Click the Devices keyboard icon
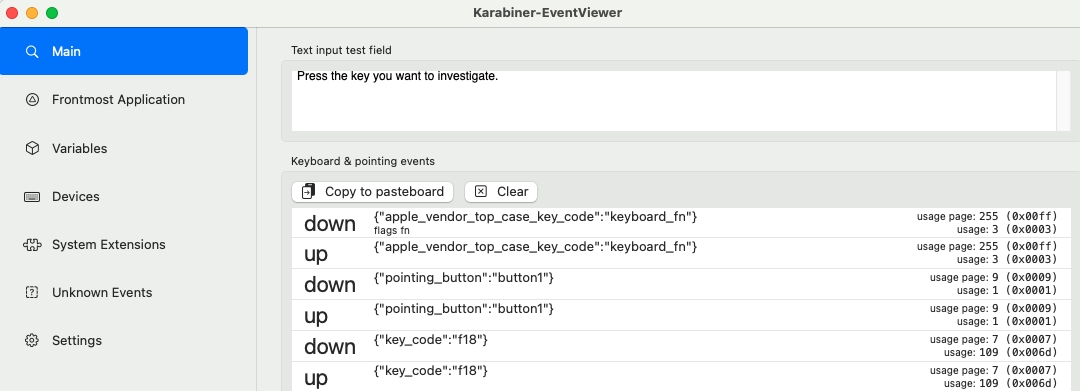The width and height of the screenshot is (1080, 391). (x=32, y=196)
